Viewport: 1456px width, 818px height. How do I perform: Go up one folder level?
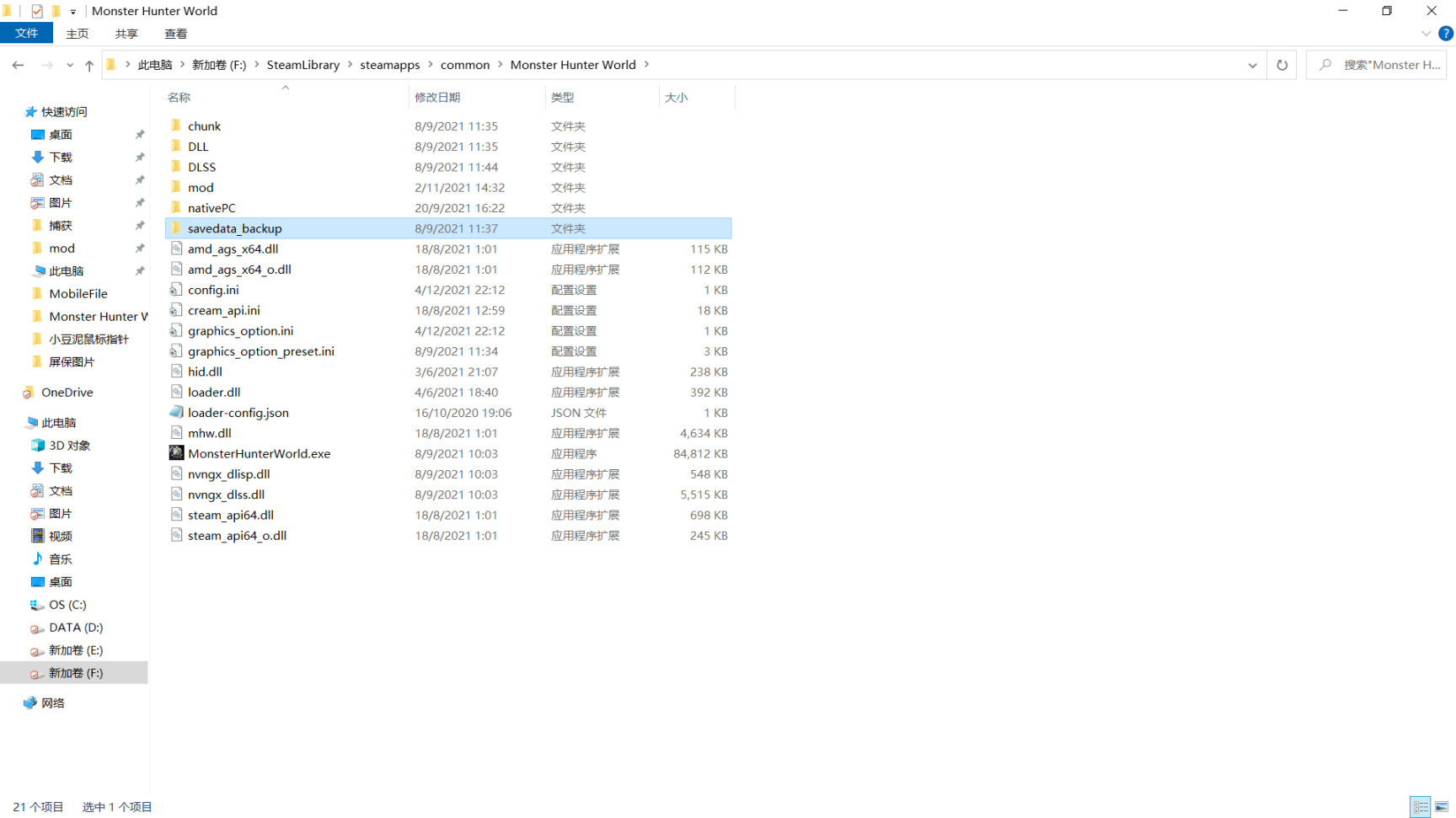(x=89, y=65)
